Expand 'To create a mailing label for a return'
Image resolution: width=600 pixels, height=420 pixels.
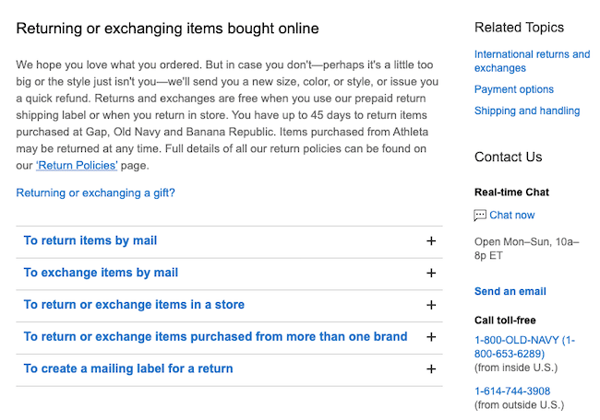tap(128, 369)
